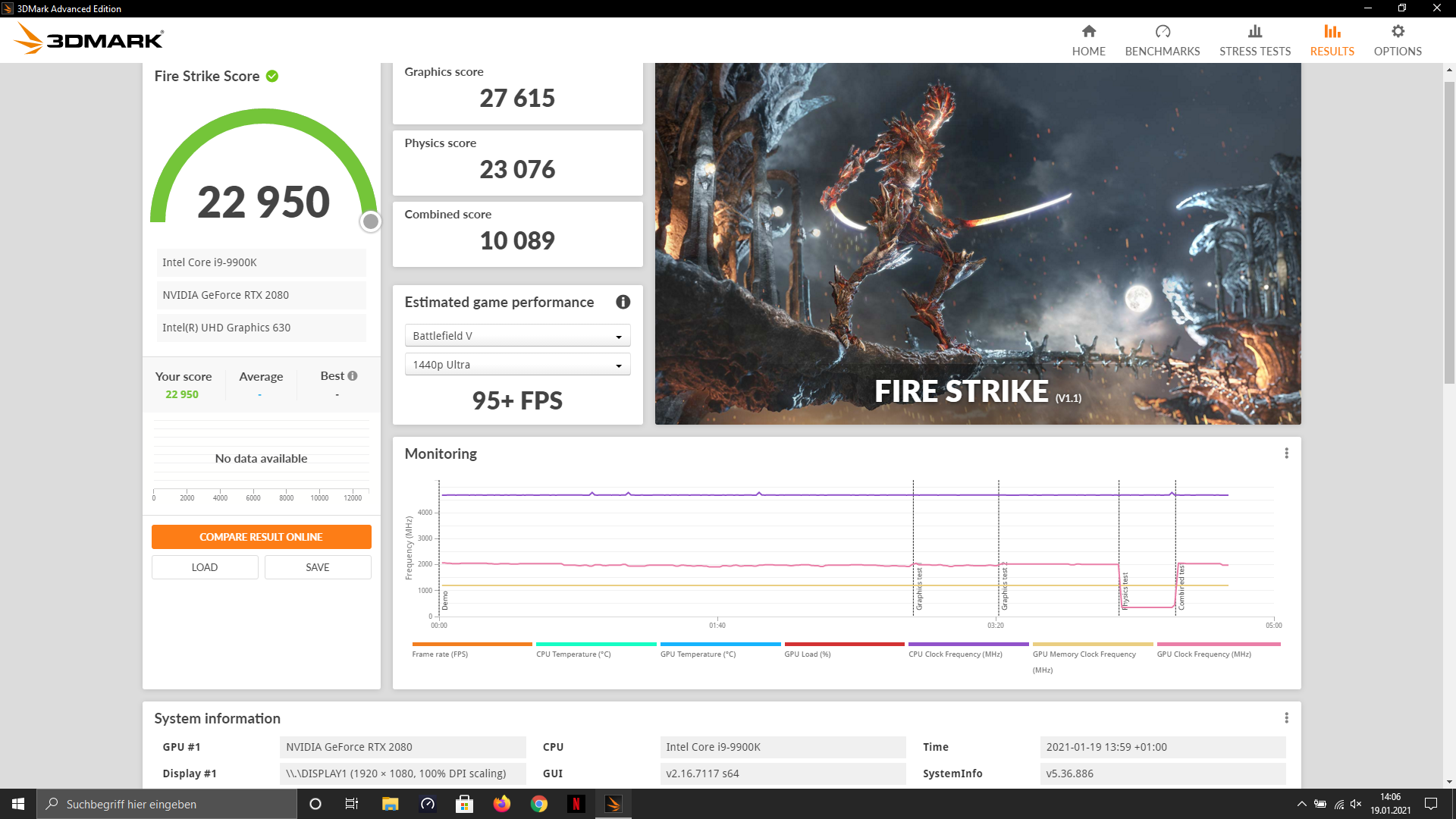The width and height of the screenshot is (1456, 819).
Task: Click the LOAD button
Action: point(205,567)
